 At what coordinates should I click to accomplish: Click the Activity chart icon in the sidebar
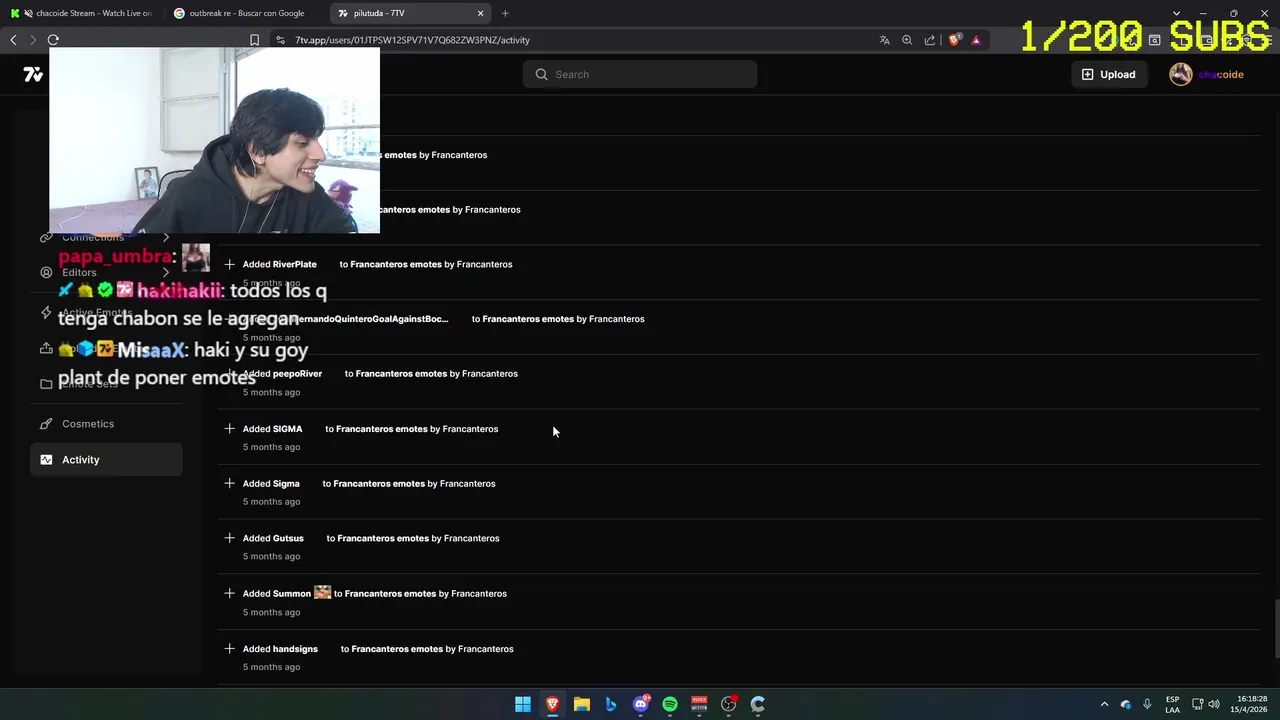pos(46,460)
